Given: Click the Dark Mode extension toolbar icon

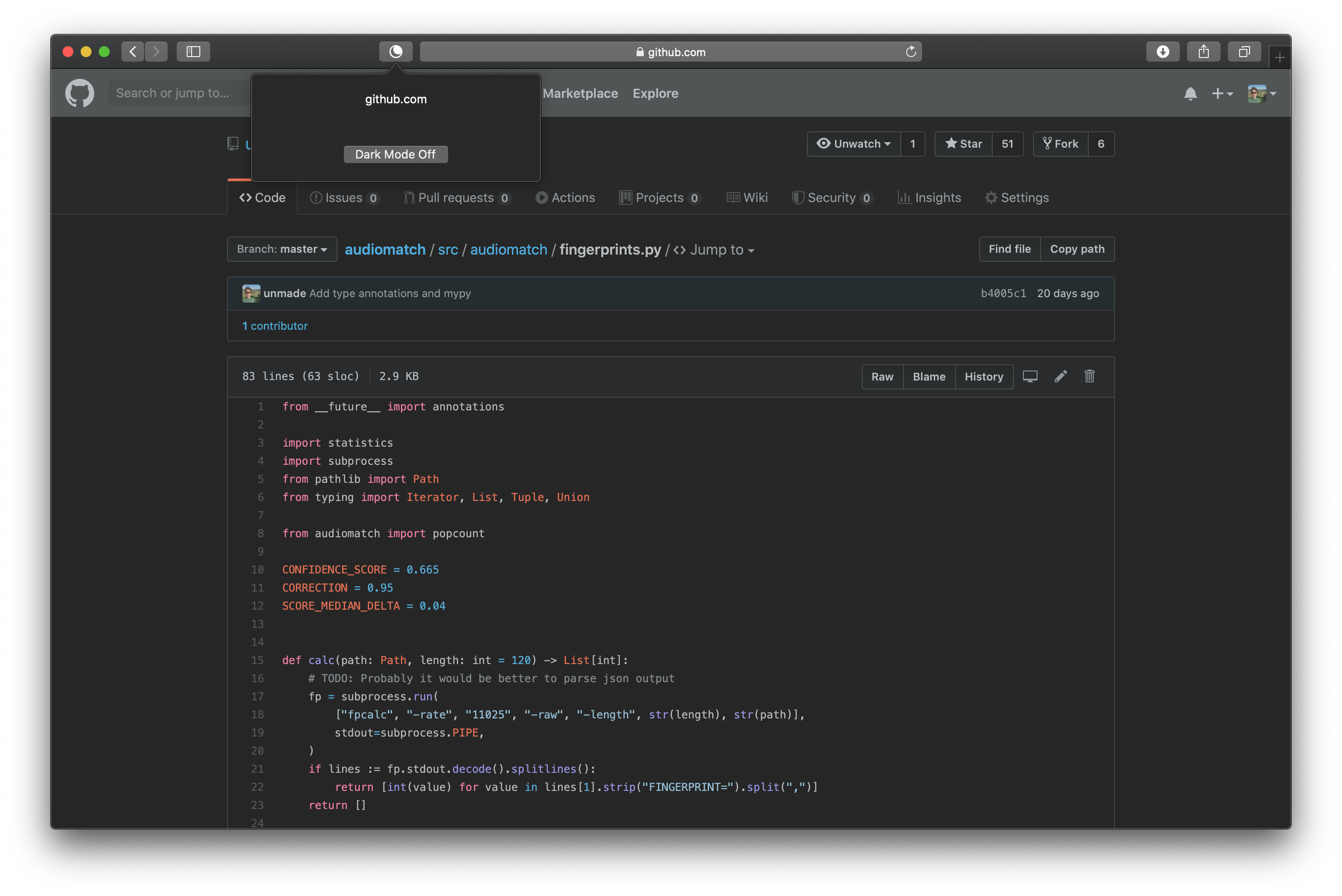Looking at the screenshot, I should (x=396, y=52).
